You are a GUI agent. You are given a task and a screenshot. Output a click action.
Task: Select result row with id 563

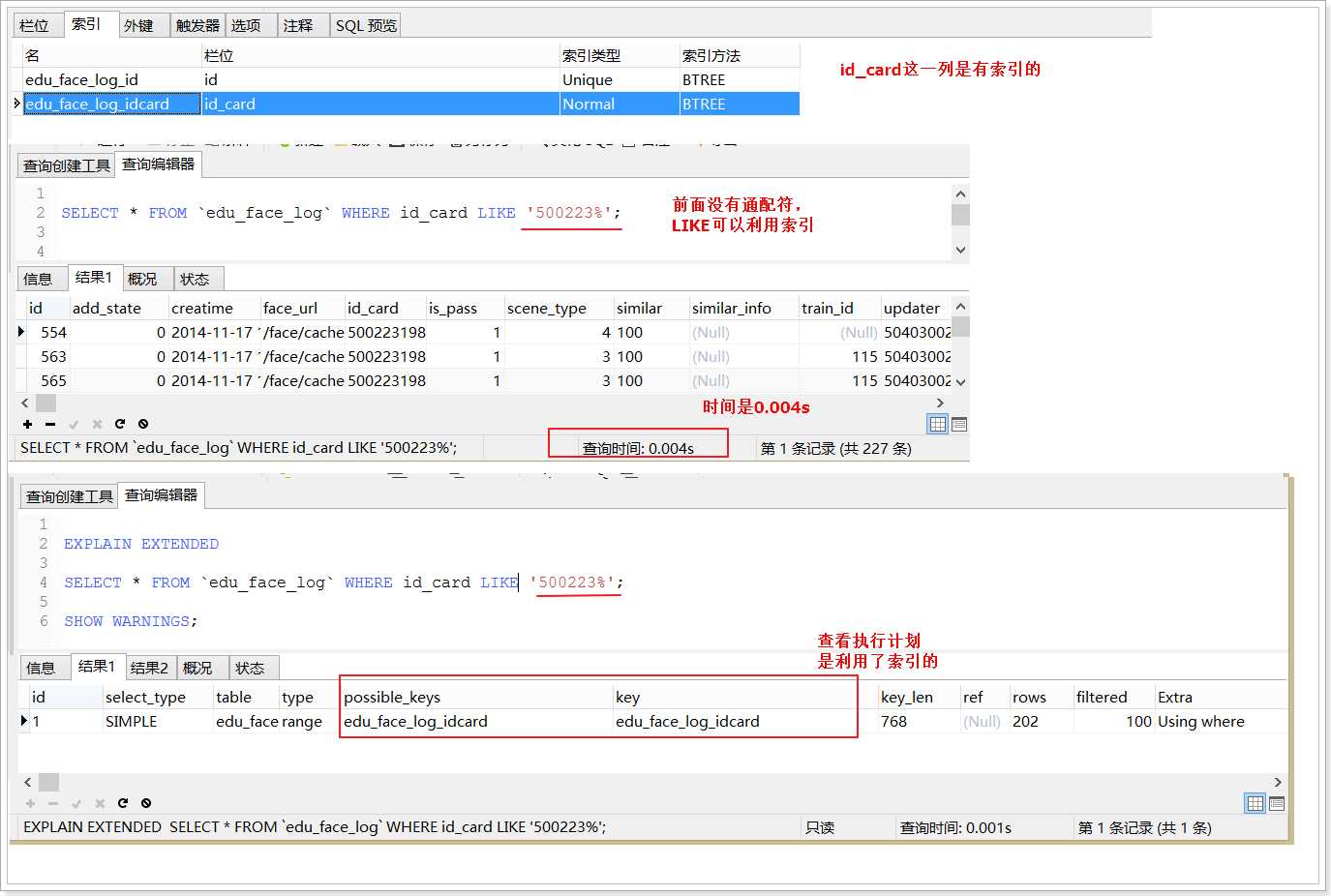[x=484, y=356]
